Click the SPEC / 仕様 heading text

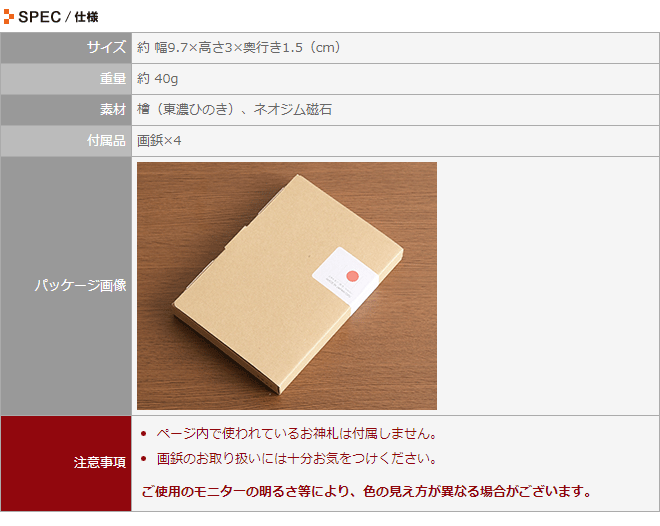click(x=59, y=17)
